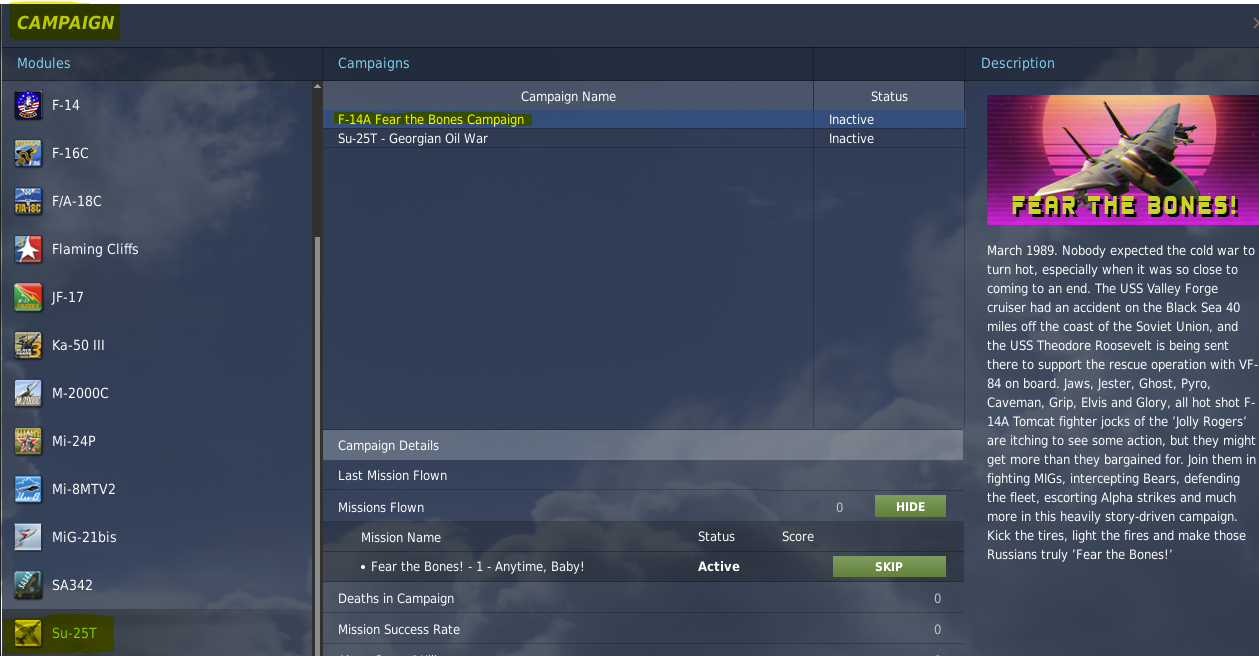This screenshot has width=1259, height=656.
Task: Click the Missions Flown label
Action: [381, 507]
